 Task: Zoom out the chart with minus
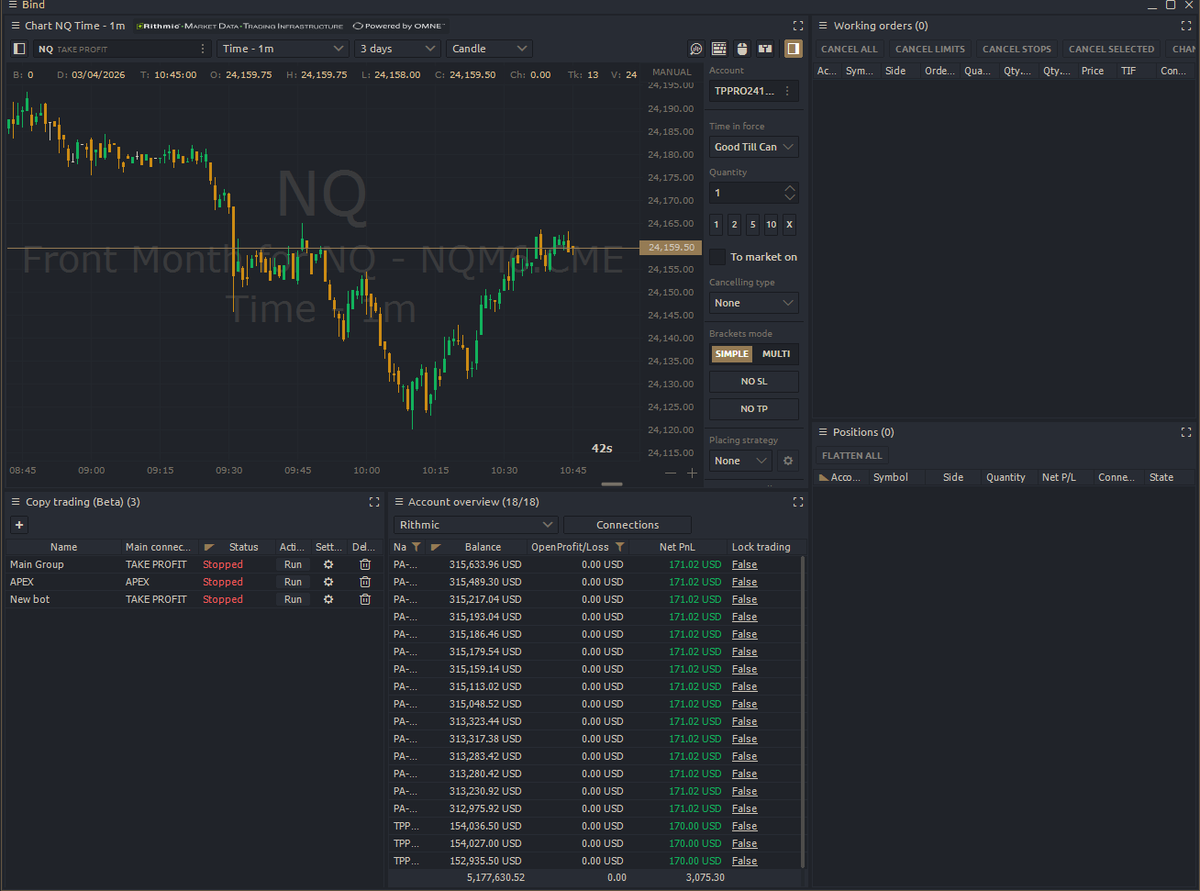pyautogui.click(x=670, y=473)
